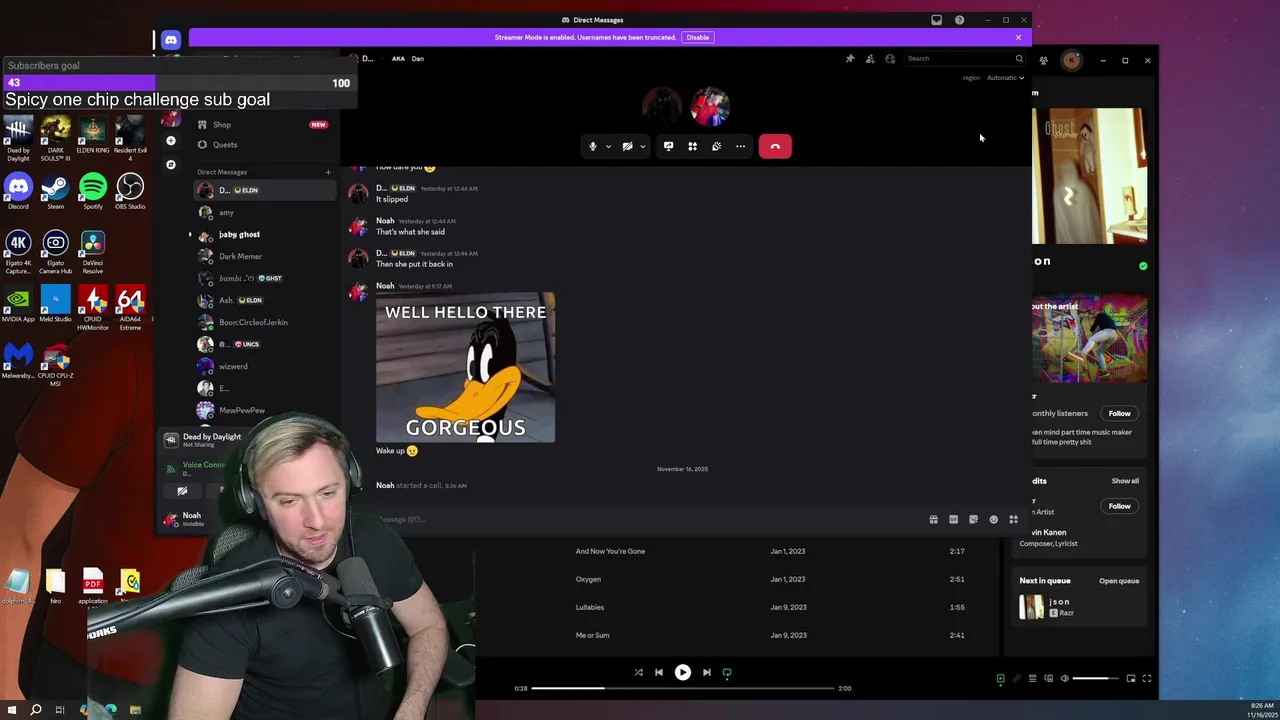Open sticker picker in message bar
Image resolution: width=1280 pixels, height=720 pixels.
973,519
